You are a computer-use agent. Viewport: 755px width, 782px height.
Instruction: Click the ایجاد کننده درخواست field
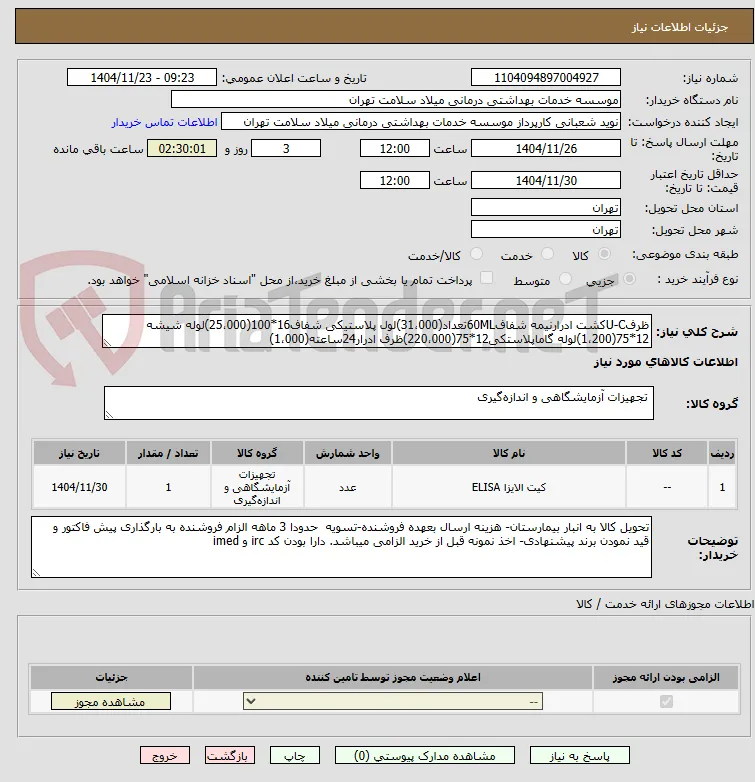click(421, 122)
